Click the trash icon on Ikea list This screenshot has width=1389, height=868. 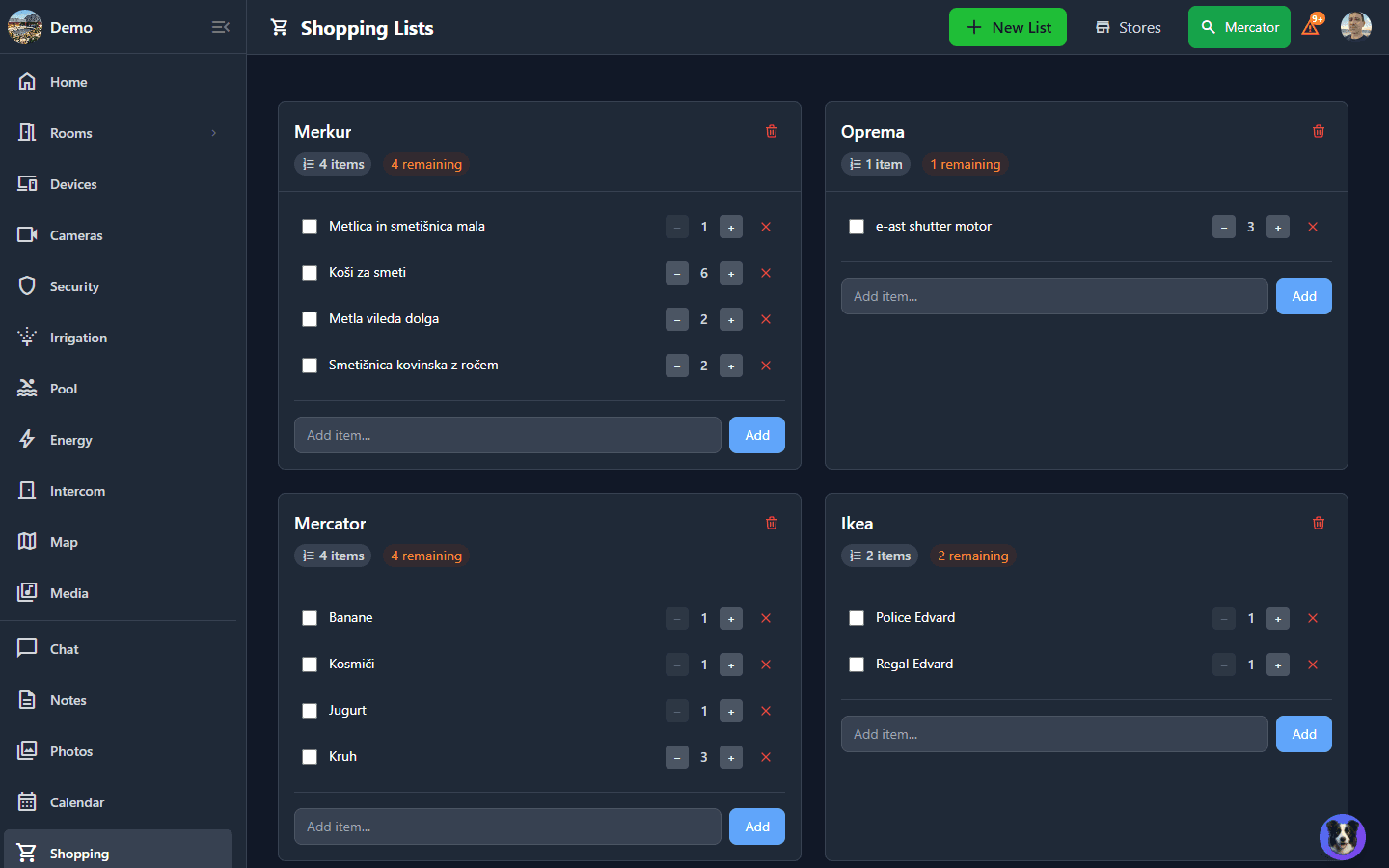coord(1319,523)
